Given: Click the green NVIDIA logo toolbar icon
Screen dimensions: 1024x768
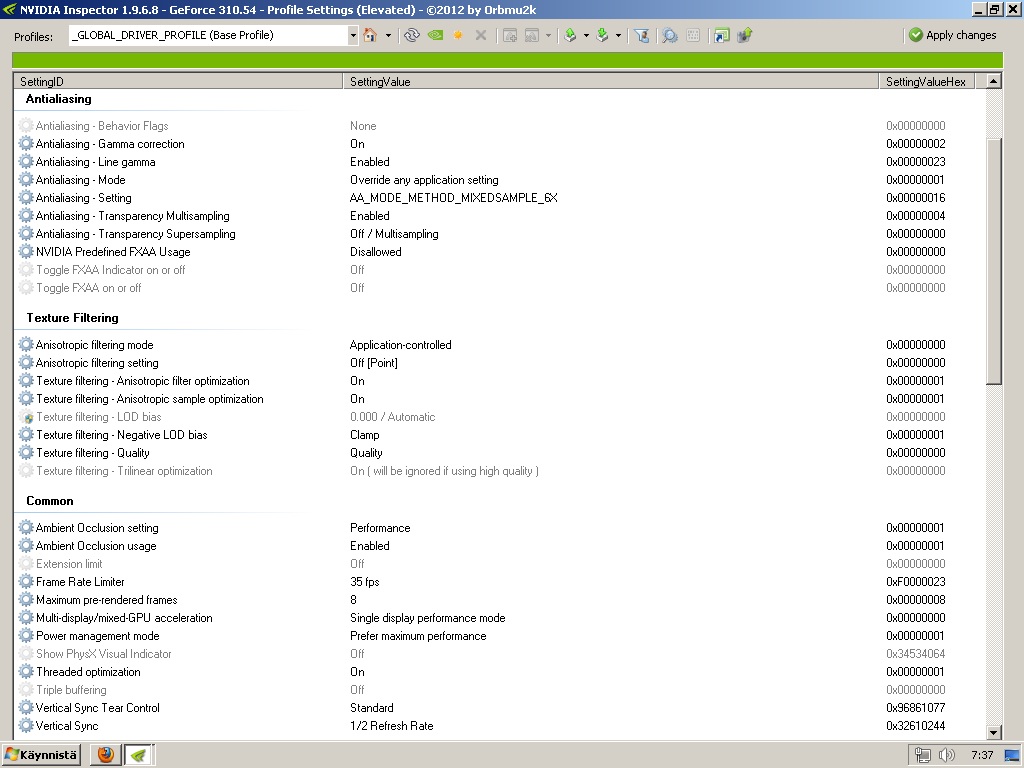Looking at the screenshot, I should (435, 35).
